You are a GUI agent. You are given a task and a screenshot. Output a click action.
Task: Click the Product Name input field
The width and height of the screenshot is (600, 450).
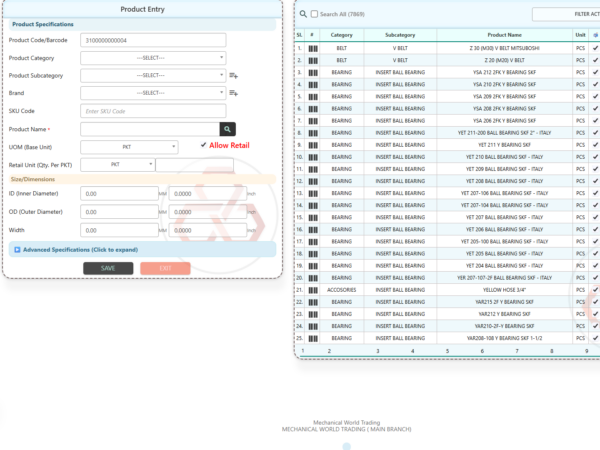point(150,129)
